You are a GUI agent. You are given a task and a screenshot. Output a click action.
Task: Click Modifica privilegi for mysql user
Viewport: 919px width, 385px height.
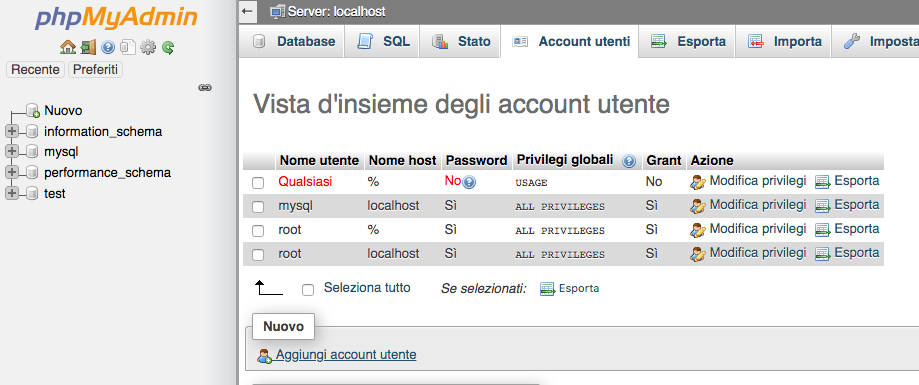pos(758,205)
